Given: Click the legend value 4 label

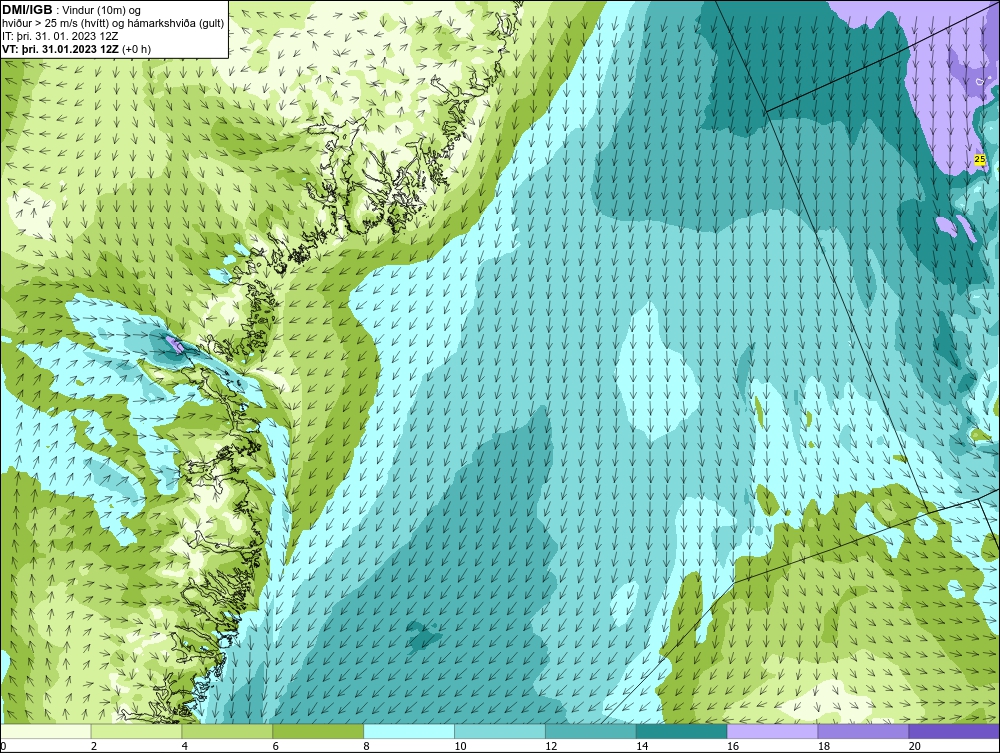Looking at the screenshot, I should coord(184,746).
